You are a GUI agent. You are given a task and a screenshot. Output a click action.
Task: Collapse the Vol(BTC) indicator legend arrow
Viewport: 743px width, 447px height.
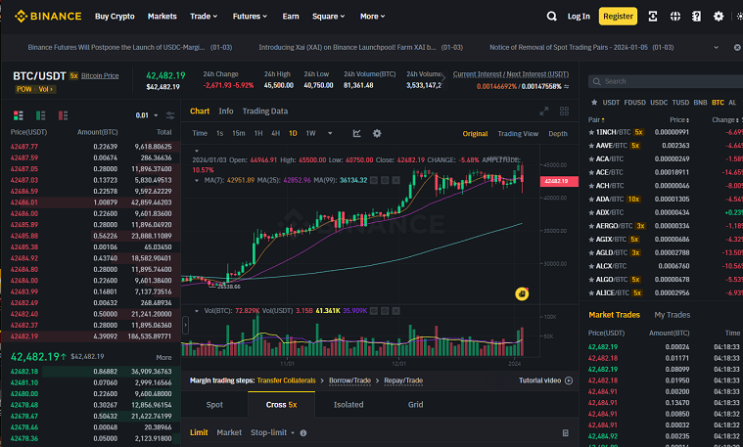pos(197,311)
